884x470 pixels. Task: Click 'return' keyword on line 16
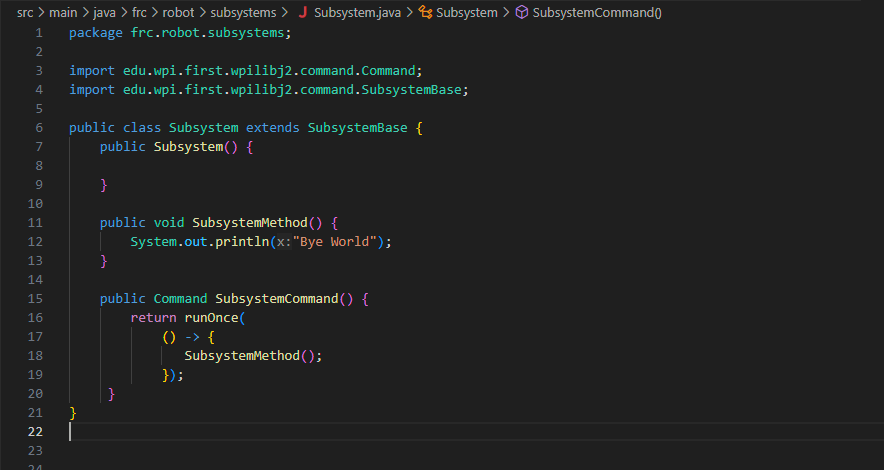pyautogui.click(x=153, y=317)
